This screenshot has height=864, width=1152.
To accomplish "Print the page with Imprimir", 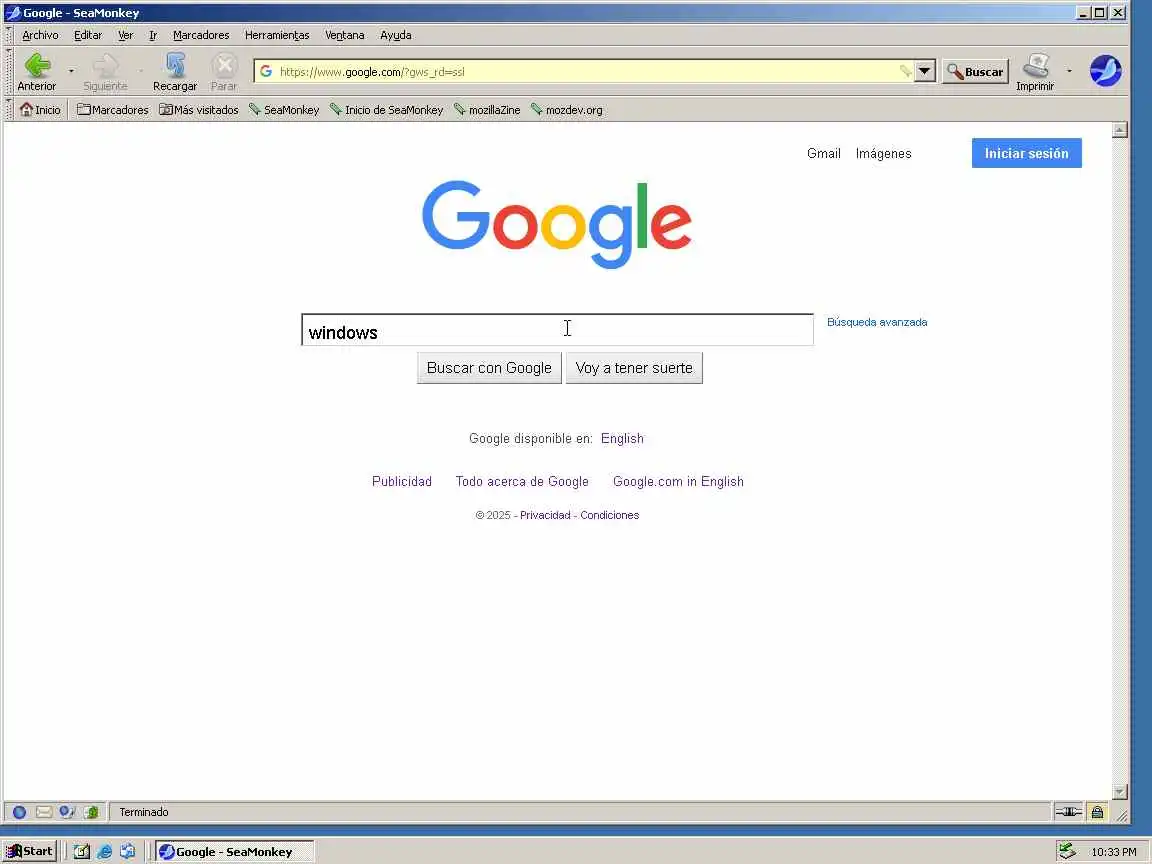I will (x=1035, y=71).
